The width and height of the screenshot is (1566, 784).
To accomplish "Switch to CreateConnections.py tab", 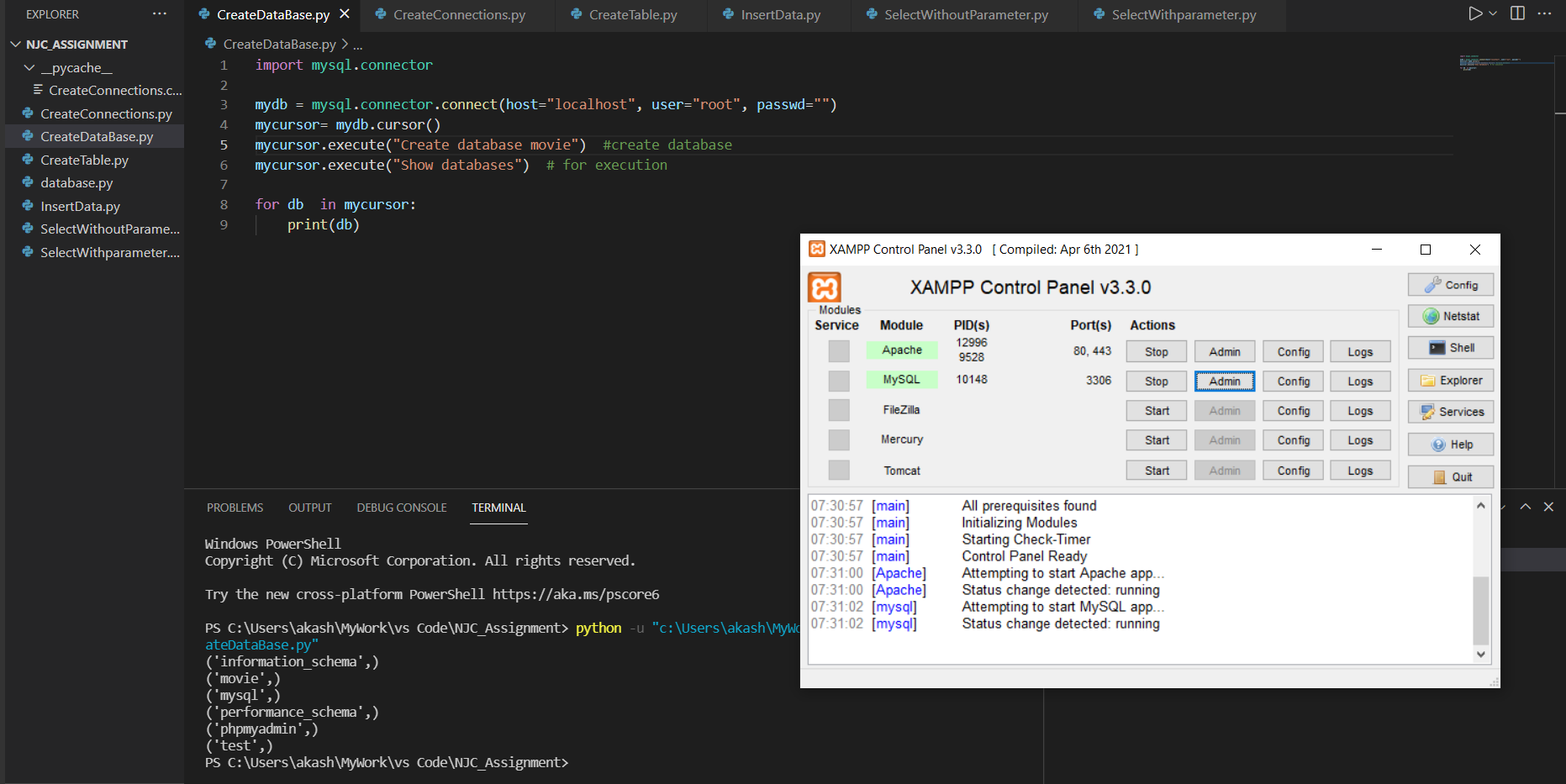I will tap(458, 15).
